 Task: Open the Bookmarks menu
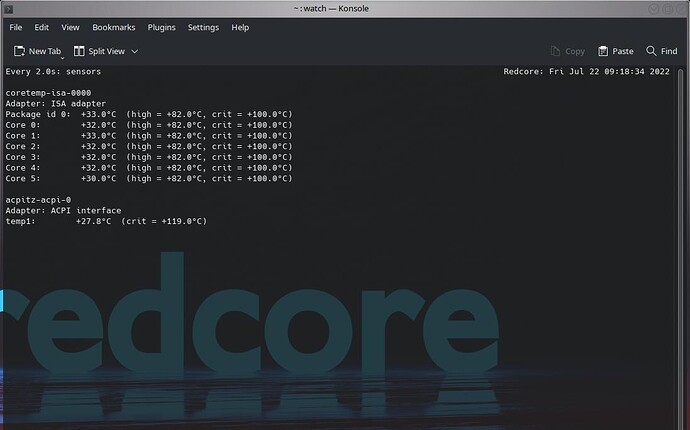[x=114, y=27]
